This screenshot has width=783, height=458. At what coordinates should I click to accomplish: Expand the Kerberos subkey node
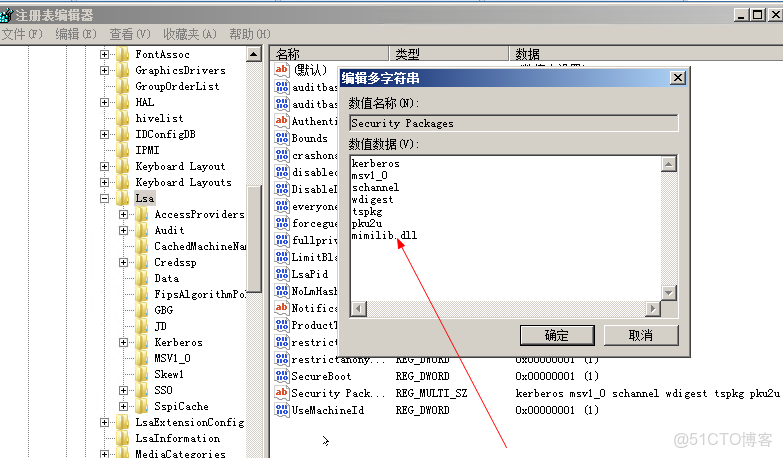click(123, 342)
